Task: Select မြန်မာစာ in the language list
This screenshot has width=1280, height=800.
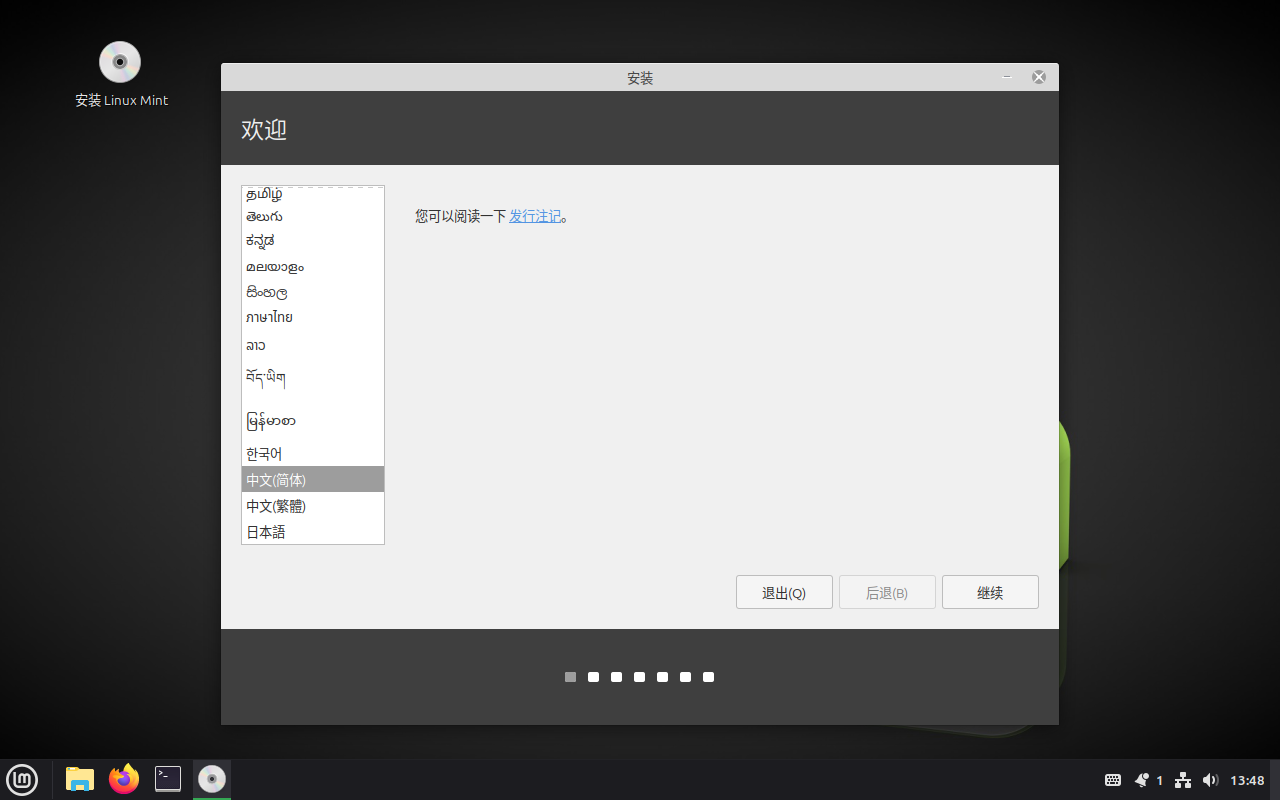Action: 313,420
